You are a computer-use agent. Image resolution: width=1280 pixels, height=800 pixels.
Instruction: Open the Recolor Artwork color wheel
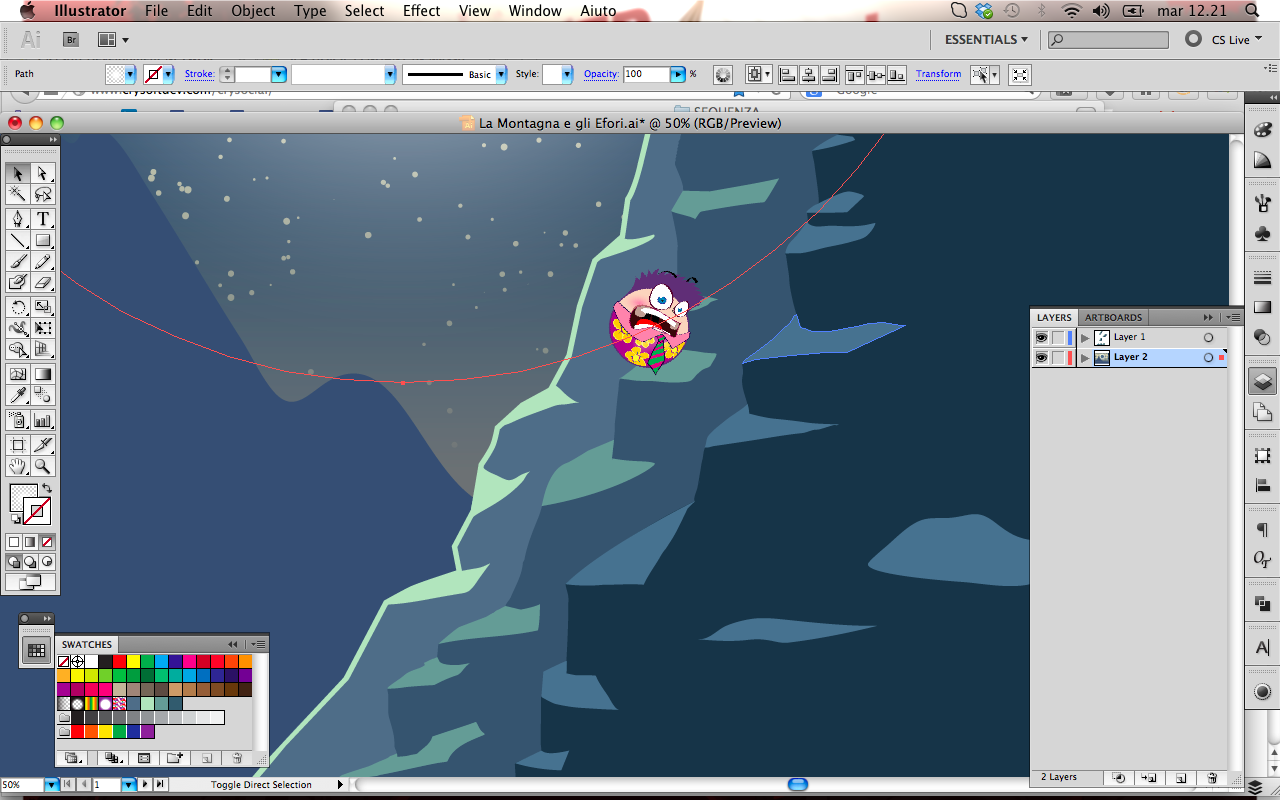pyautogui.click(x=722, y=75)
